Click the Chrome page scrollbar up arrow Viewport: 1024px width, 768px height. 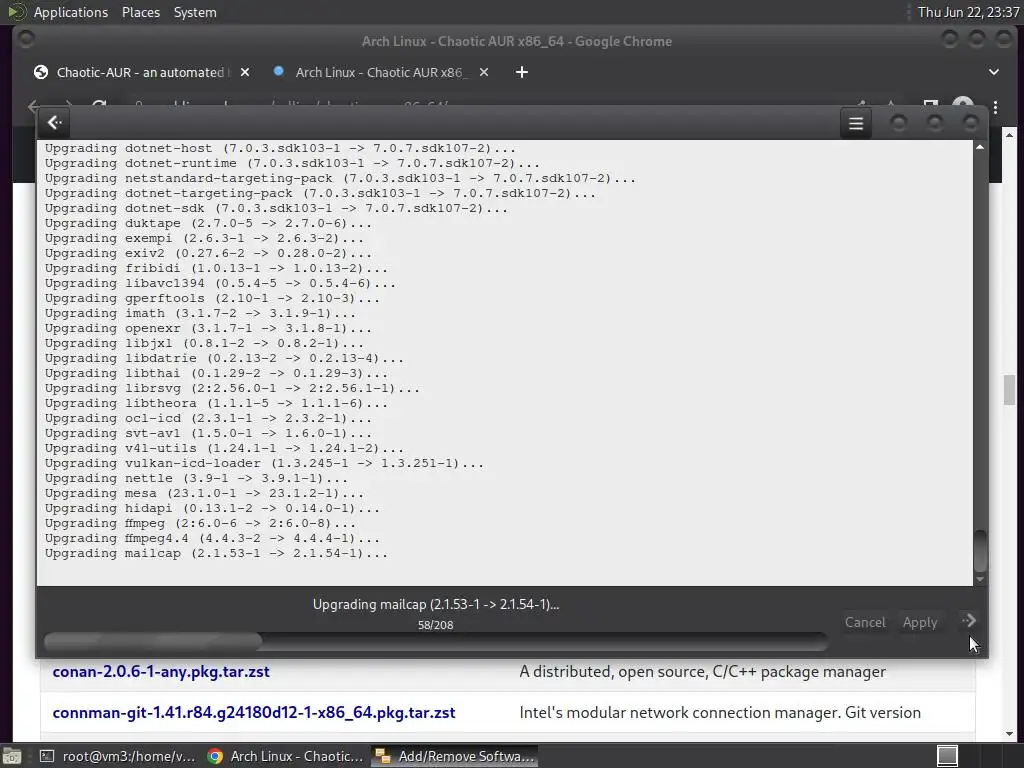[1010, 135]
